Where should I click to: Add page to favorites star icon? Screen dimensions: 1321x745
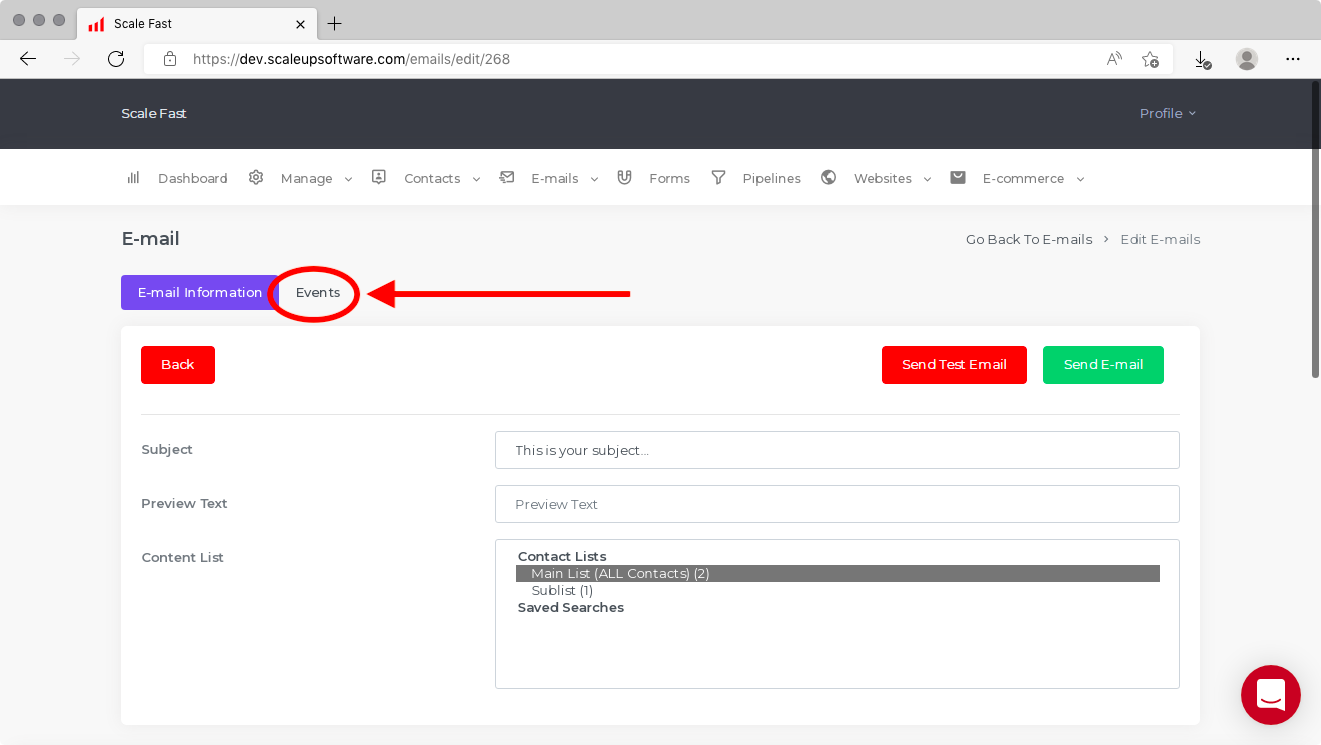click(1151, 59)
